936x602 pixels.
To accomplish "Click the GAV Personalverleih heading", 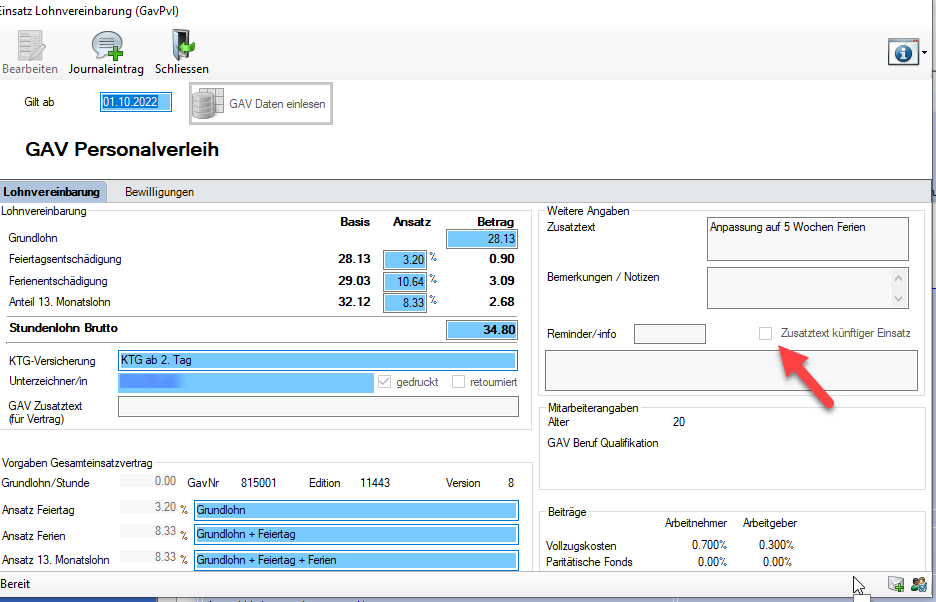I will coord(122,149).
